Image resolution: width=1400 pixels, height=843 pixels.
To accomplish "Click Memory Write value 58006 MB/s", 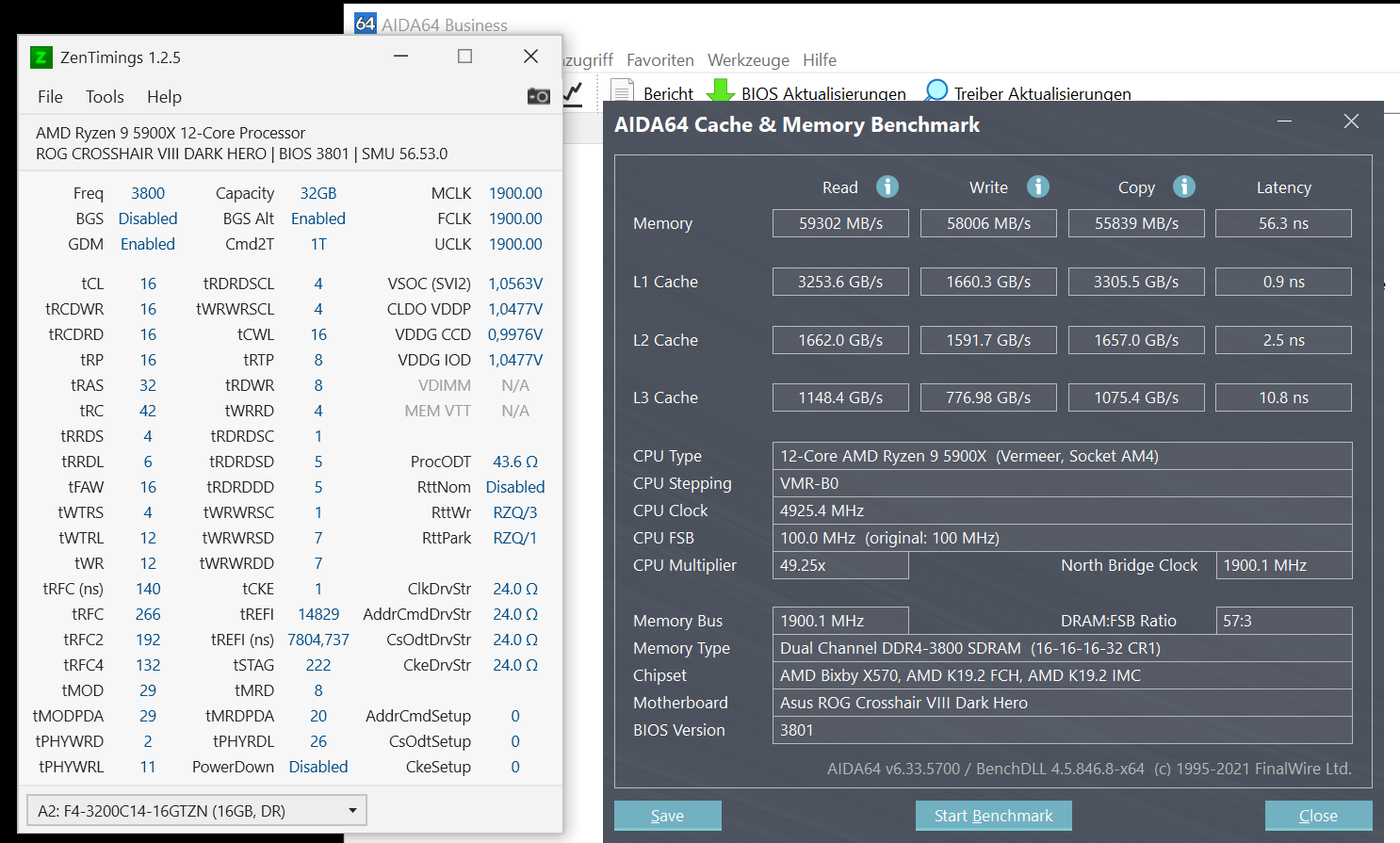I will [988, 223].
